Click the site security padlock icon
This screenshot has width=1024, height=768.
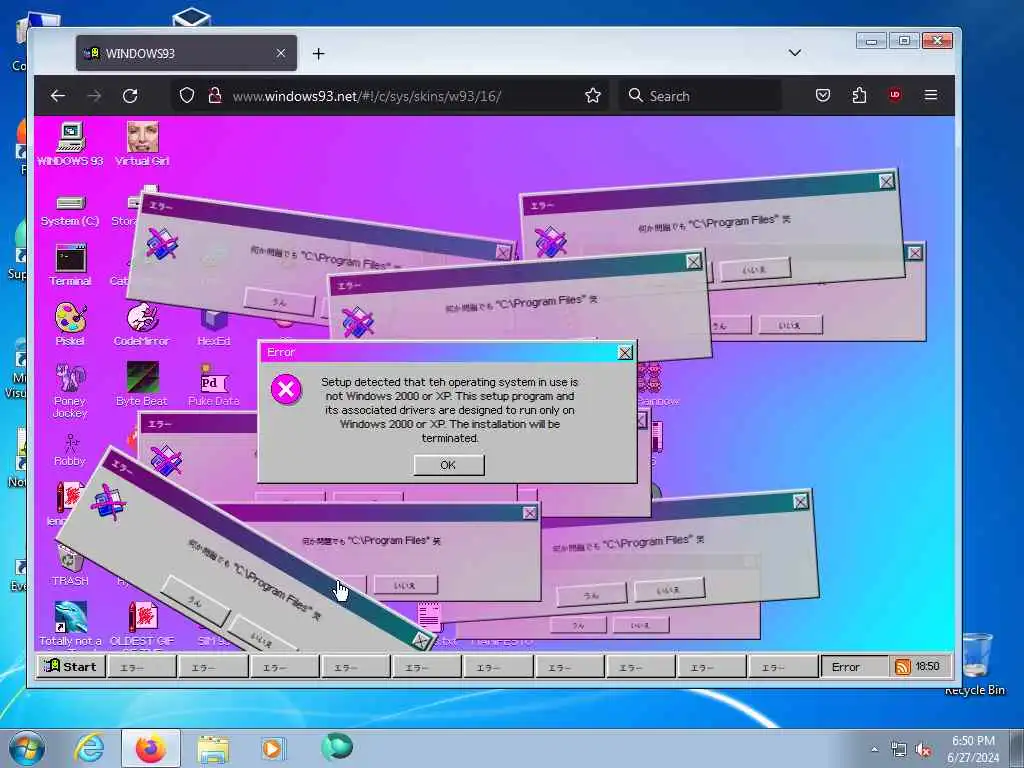point(215,96)
